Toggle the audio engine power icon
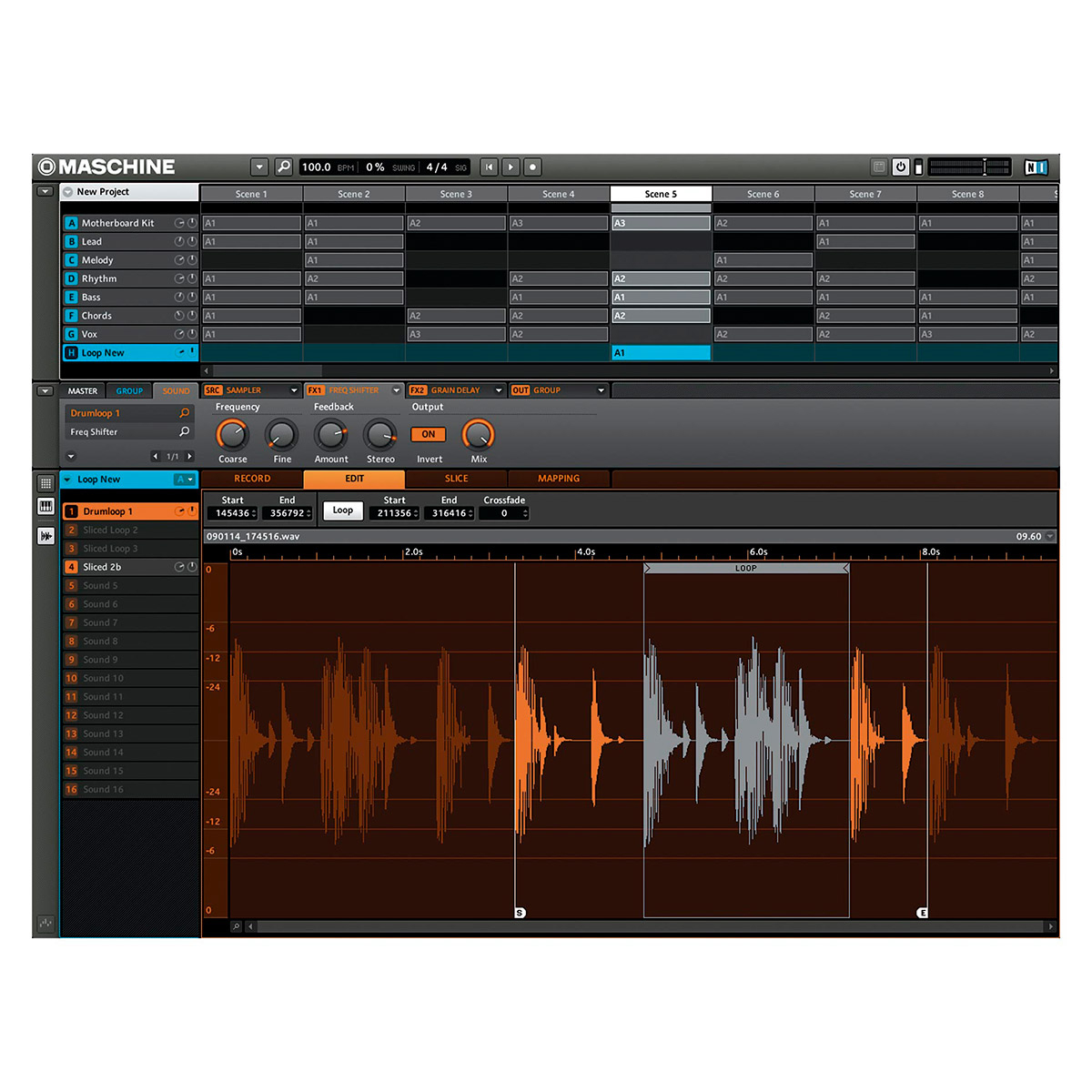 point(901,167)
